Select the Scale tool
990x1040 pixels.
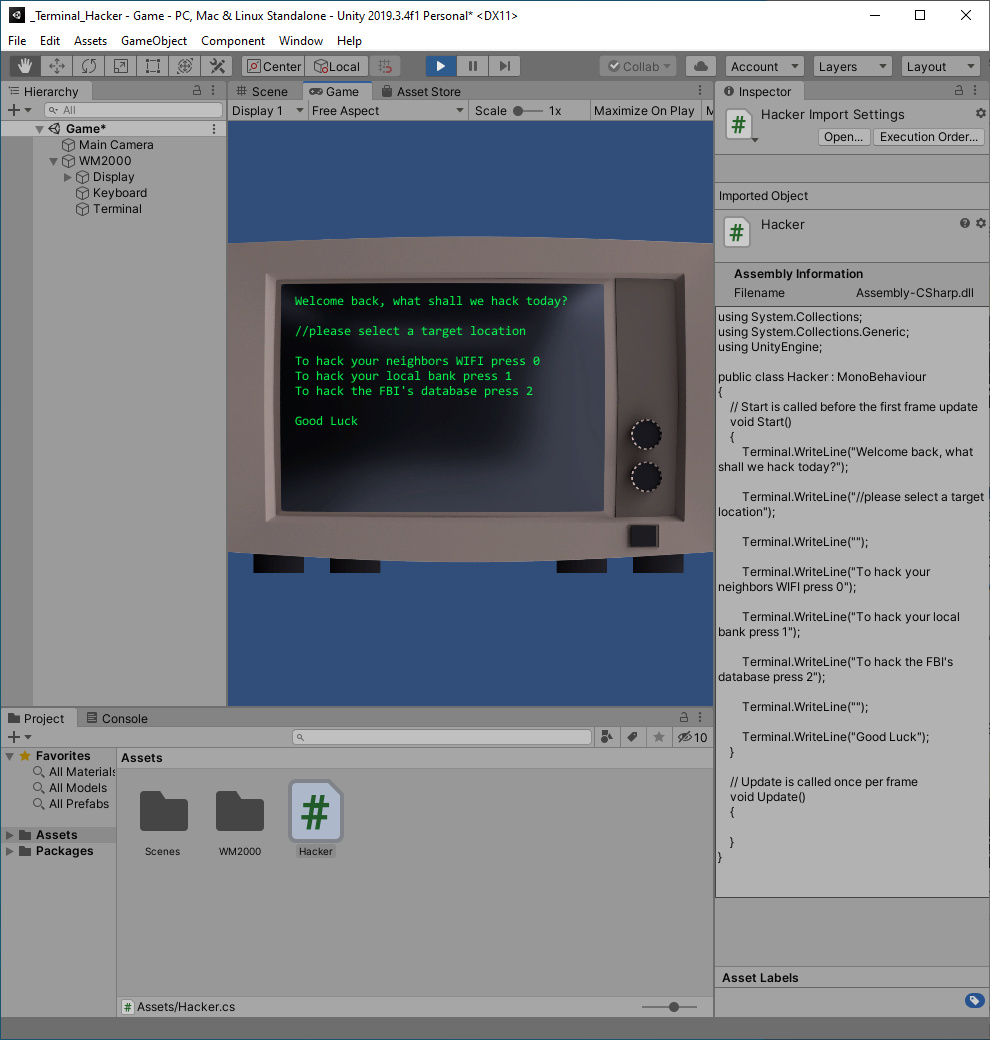121,66
